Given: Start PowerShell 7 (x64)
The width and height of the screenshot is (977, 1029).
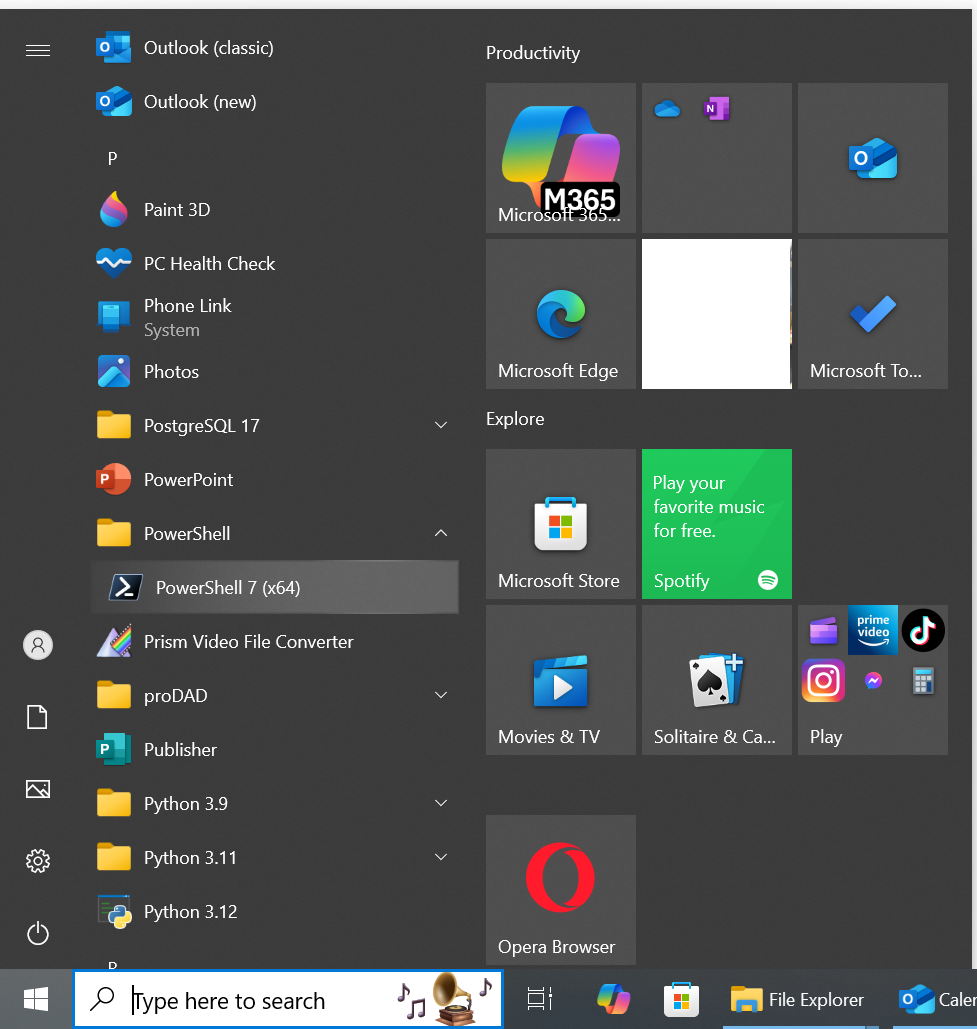Looking at the screenshot, I should tap(274, 587).
